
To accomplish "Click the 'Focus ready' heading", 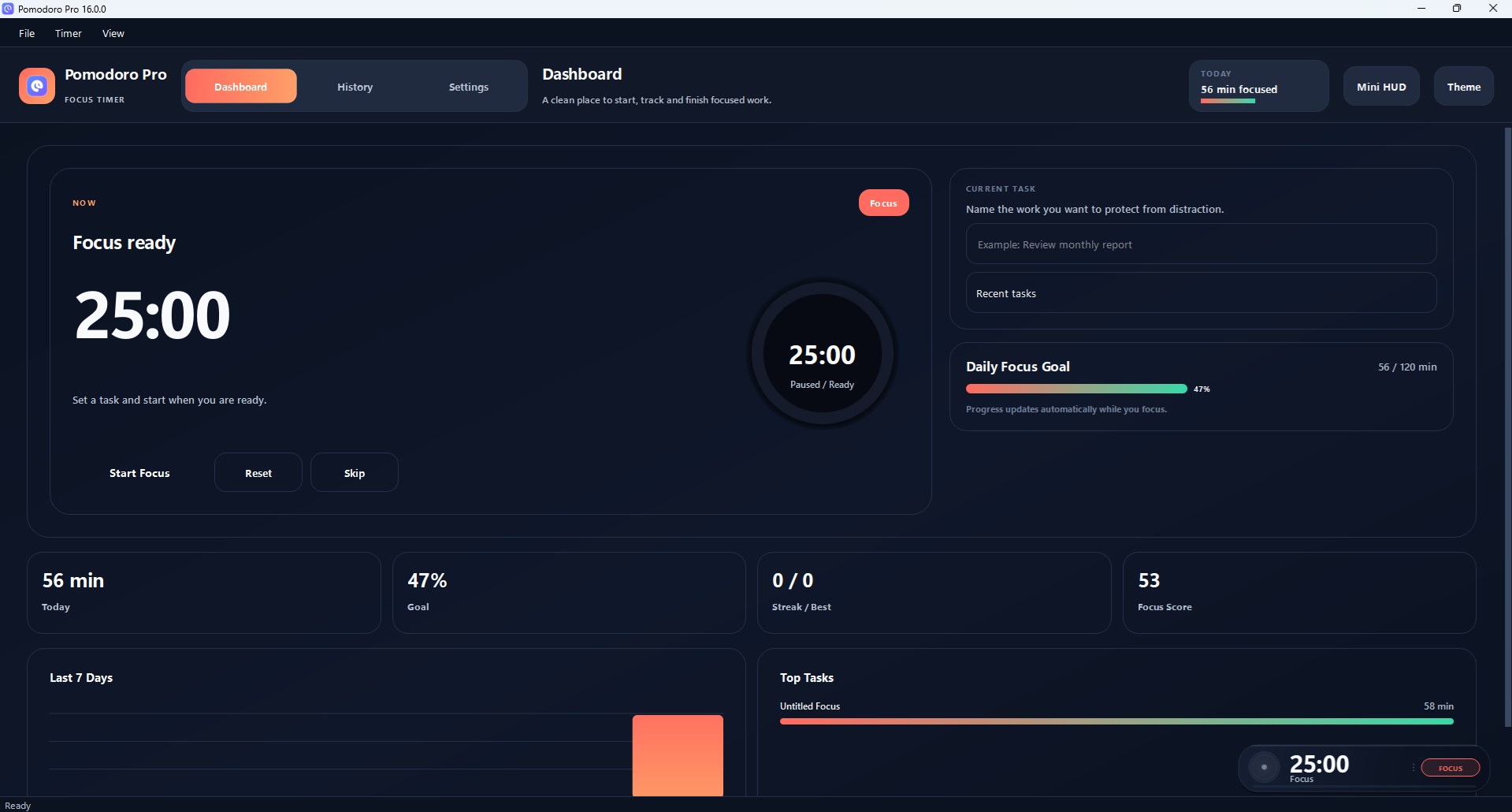I will click(124, 243).
